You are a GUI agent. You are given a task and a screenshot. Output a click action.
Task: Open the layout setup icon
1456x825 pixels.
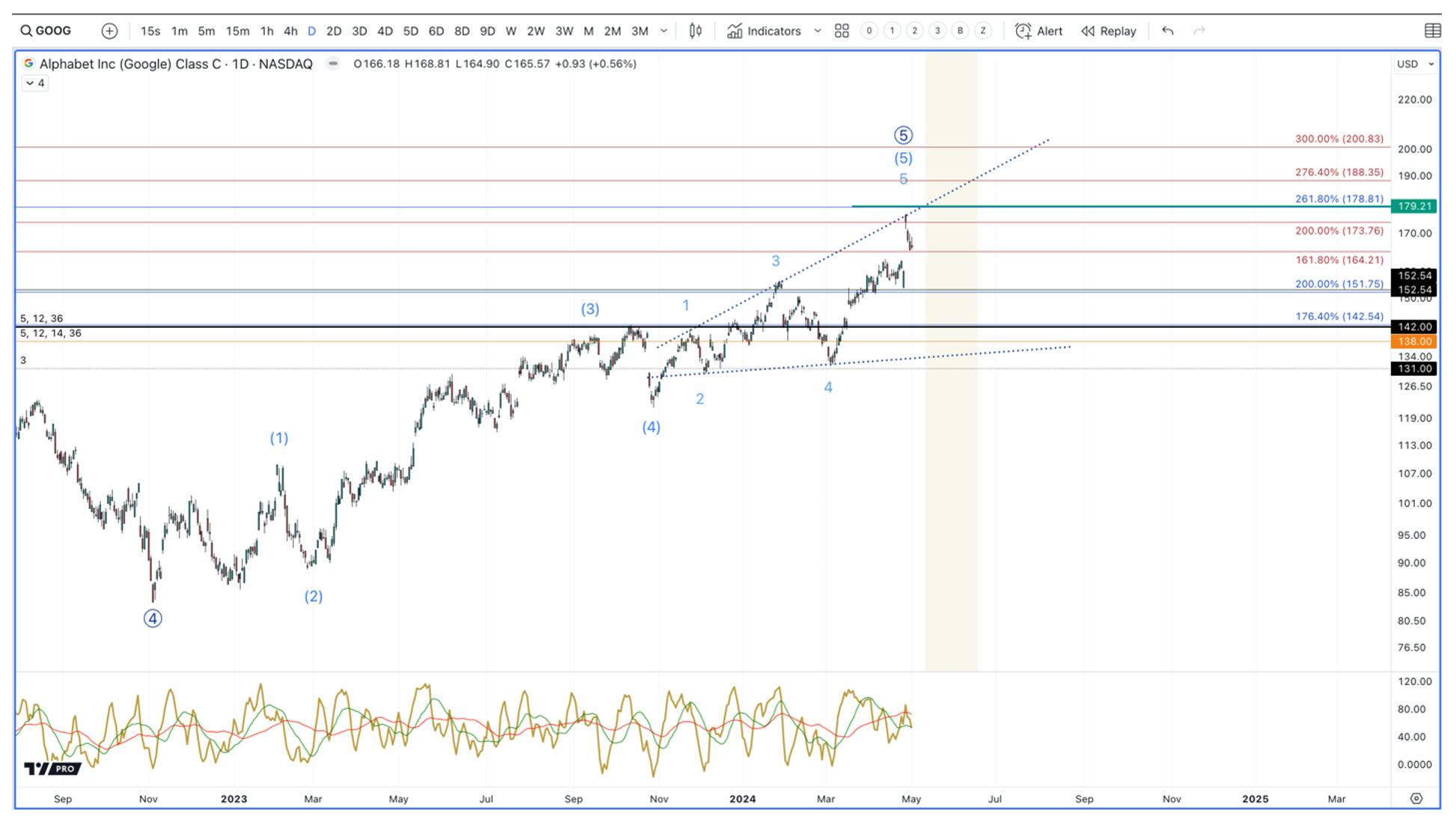pos(1432,31)
